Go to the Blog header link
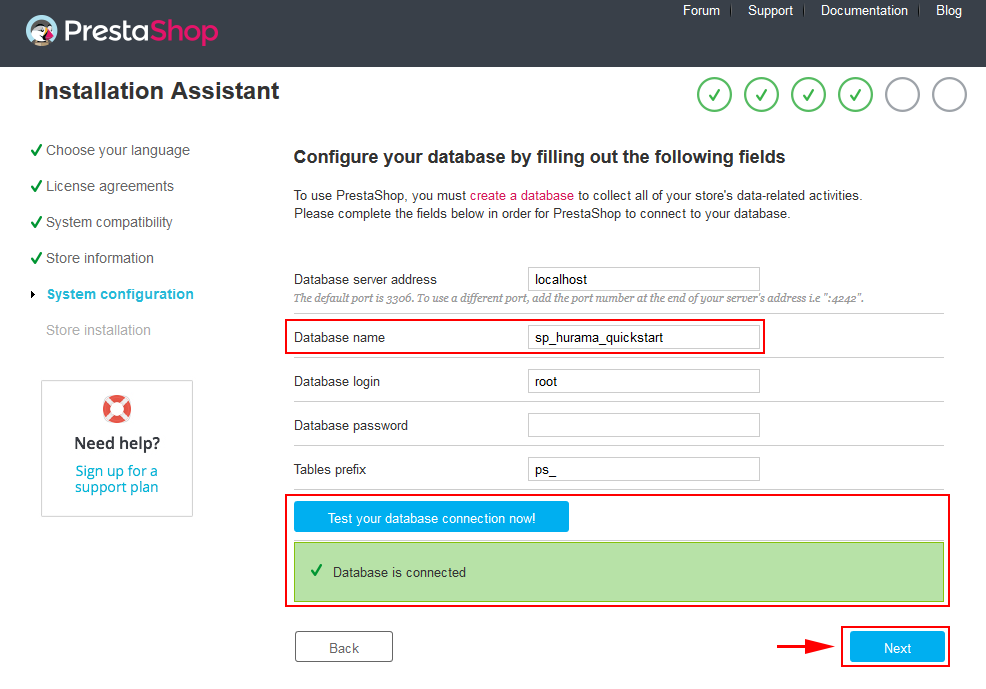 948,11
